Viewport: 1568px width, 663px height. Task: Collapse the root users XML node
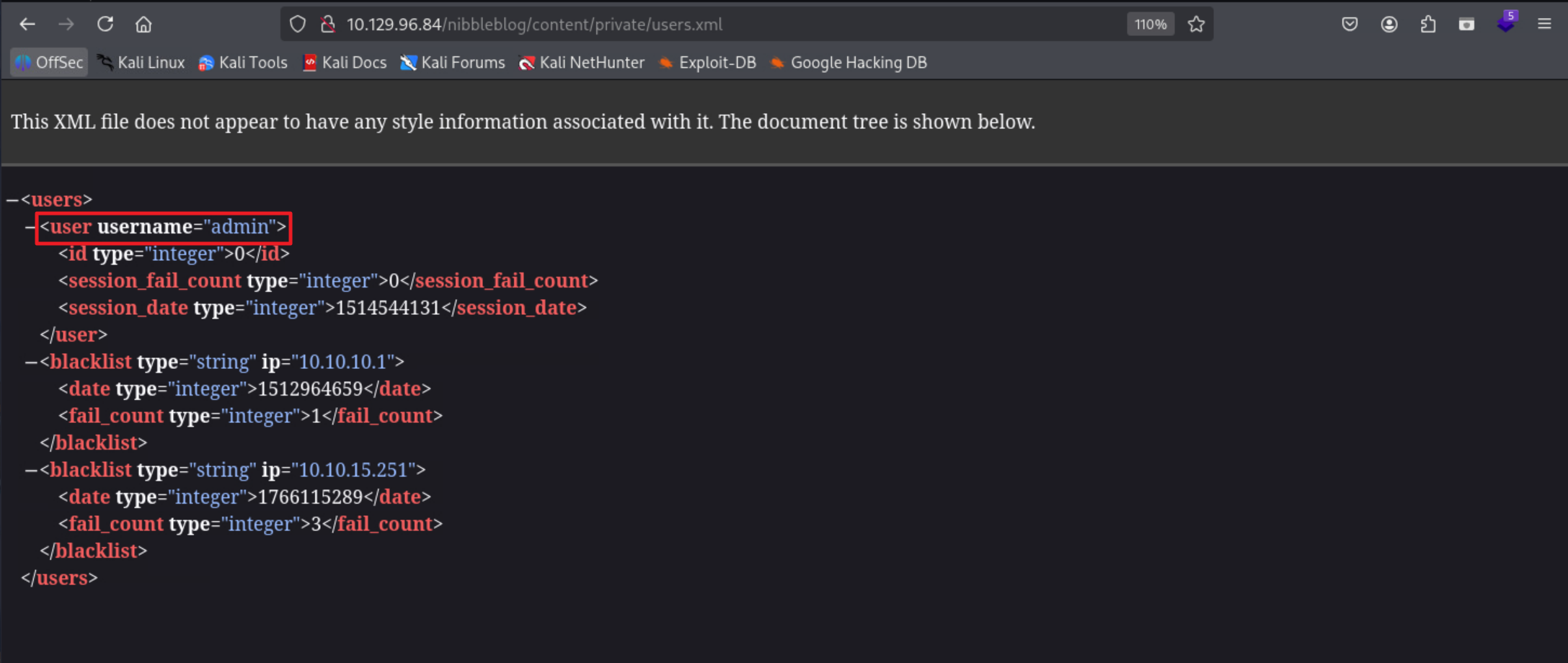[x=12, y=200]
